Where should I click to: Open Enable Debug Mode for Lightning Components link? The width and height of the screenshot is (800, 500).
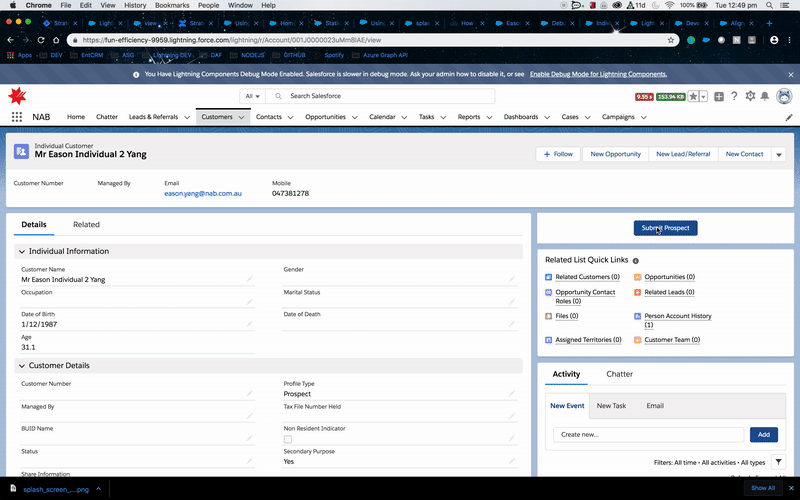[x=598, y=74]
